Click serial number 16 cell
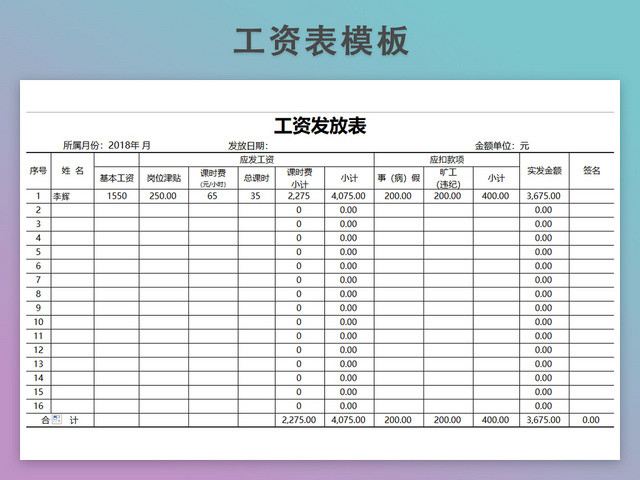Image resolution: width=640 pixels, height=480 pixels. tap(38, 406)
